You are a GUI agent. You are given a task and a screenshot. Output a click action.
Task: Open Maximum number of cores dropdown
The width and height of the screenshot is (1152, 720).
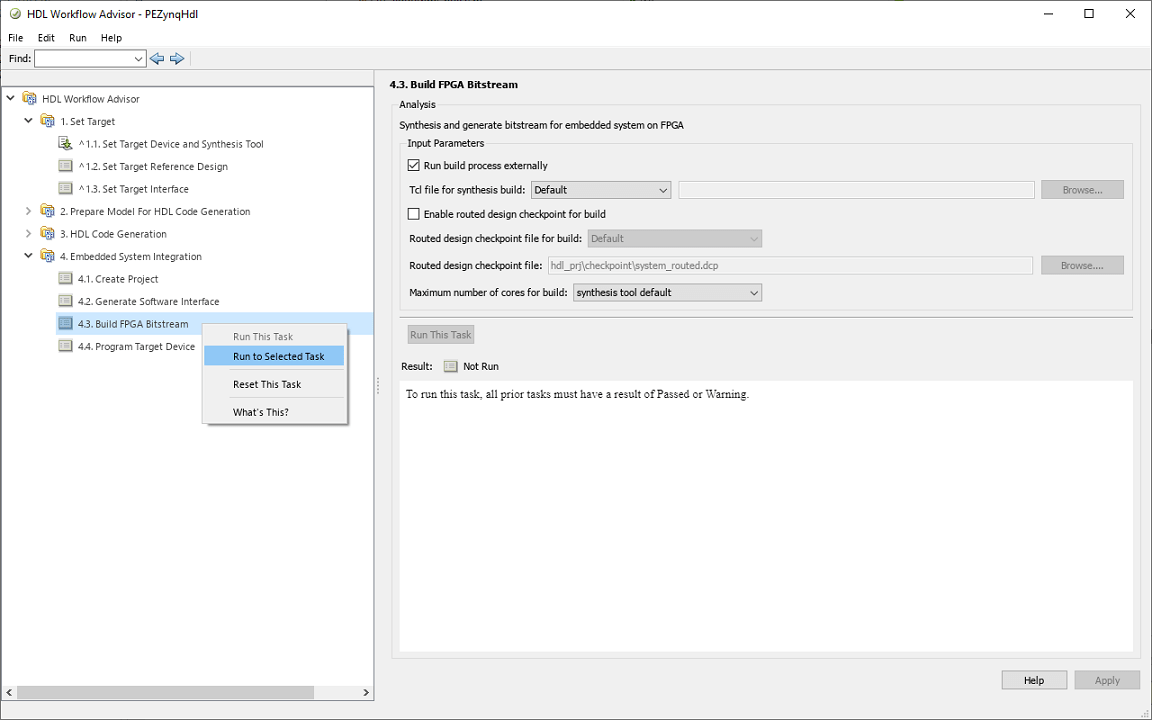pyautogui.click(x=667, y=293)
